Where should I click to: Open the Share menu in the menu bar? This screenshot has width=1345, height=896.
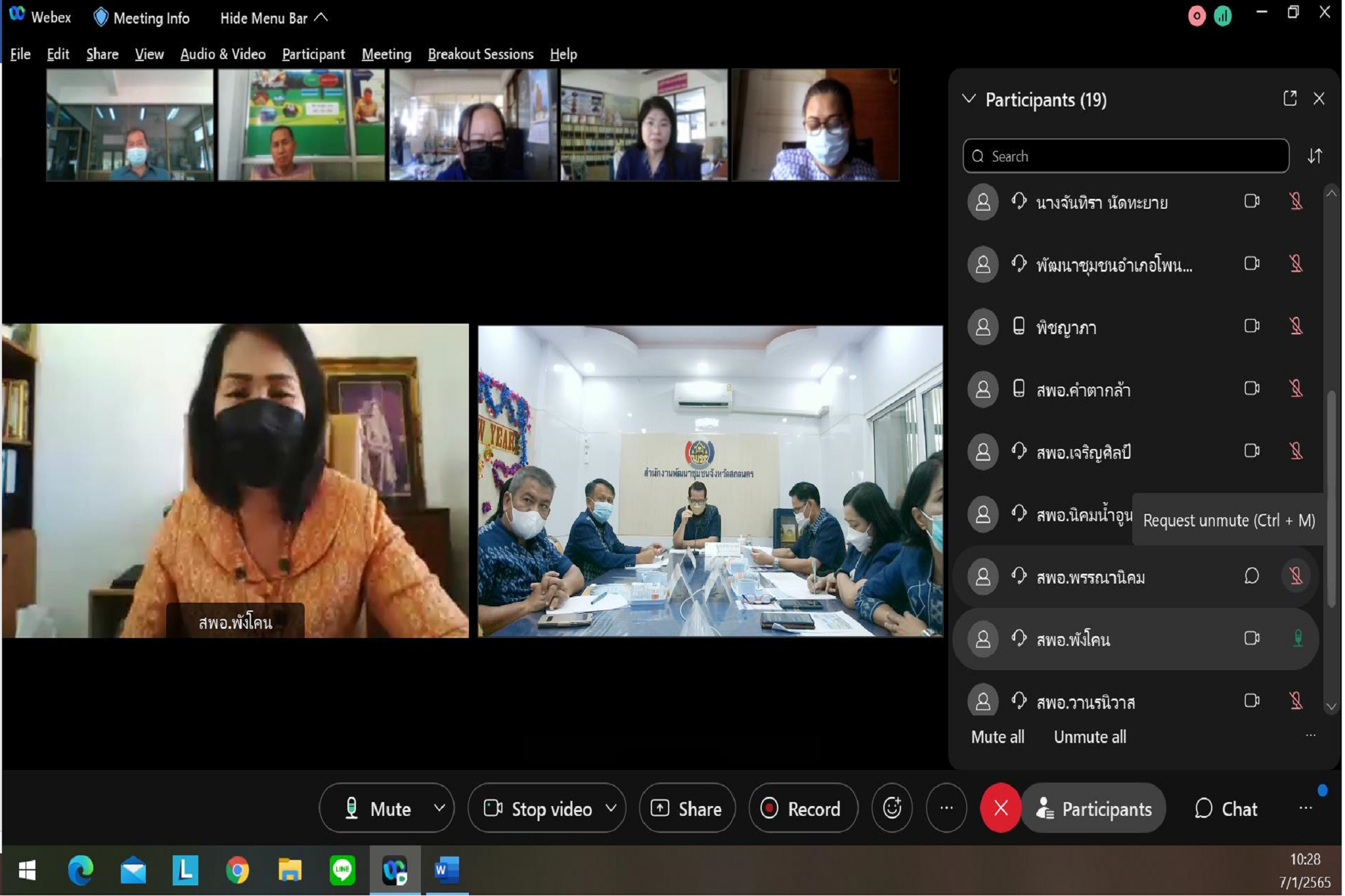pyautogui.click(x=102, y=54)
